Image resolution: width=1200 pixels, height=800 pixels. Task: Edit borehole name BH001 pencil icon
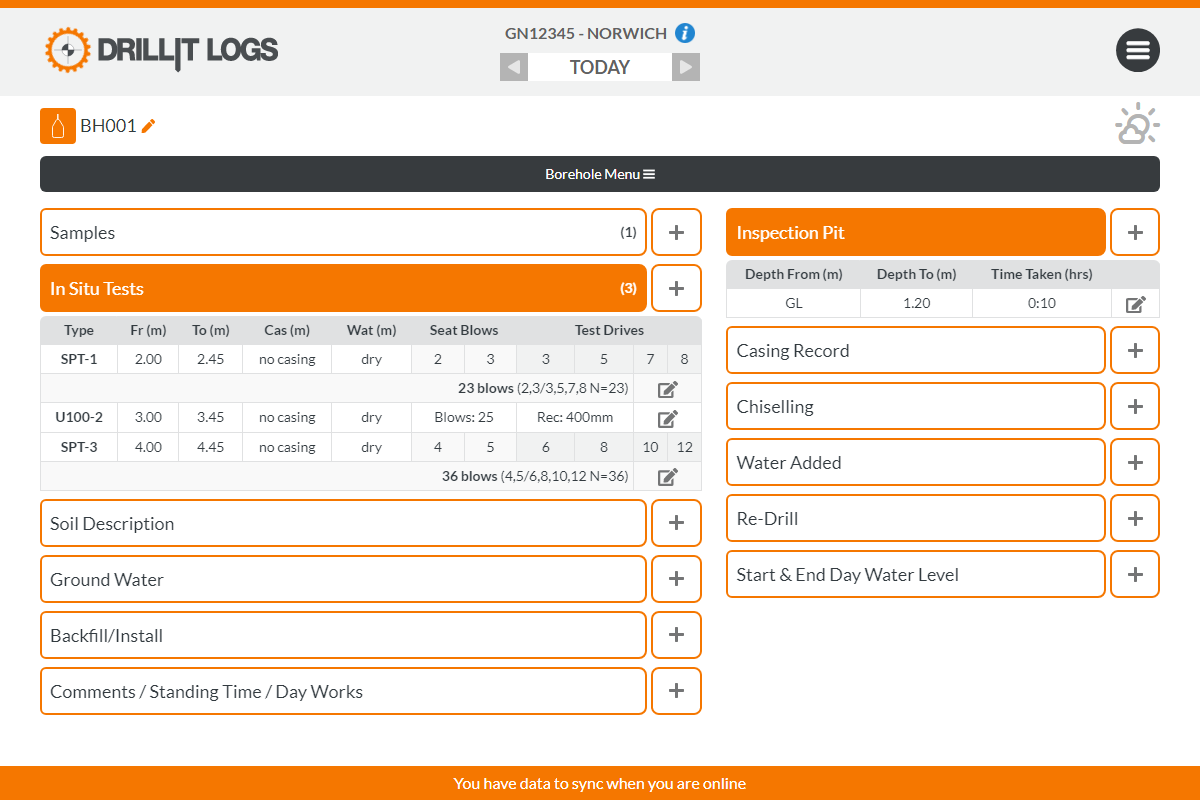(149, 126)
